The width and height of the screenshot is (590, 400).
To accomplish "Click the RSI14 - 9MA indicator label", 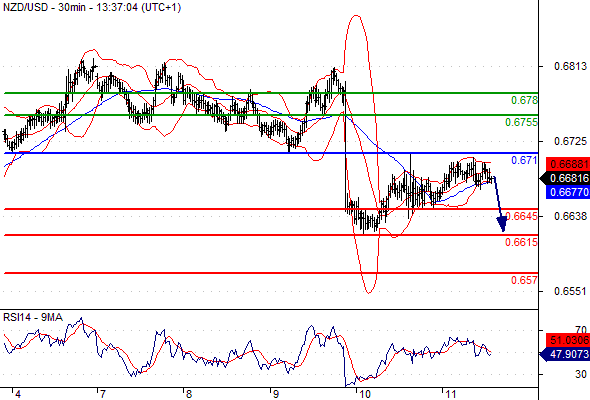I will point(33,318).
